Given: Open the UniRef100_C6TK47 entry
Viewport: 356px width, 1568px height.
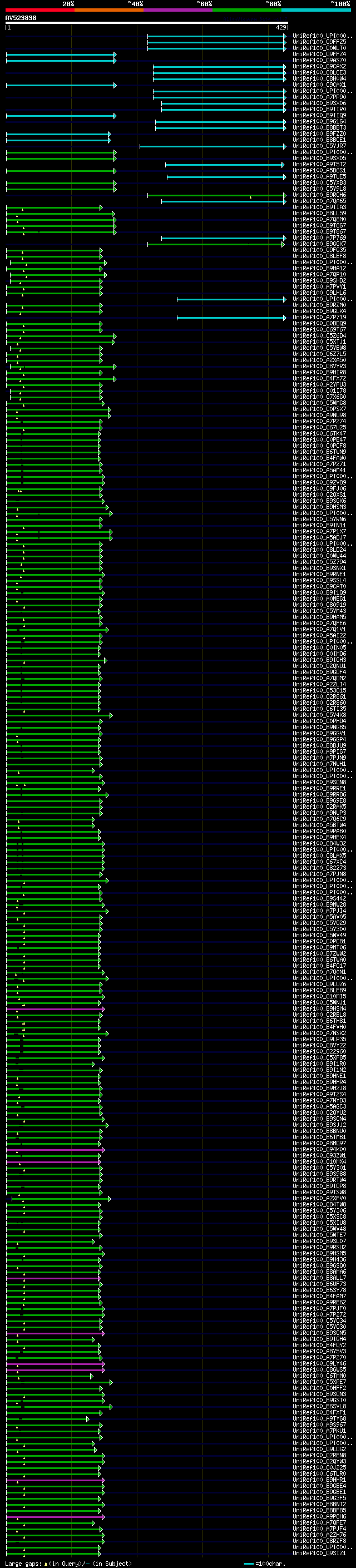Looking at the screenshot, I should 319,433.
